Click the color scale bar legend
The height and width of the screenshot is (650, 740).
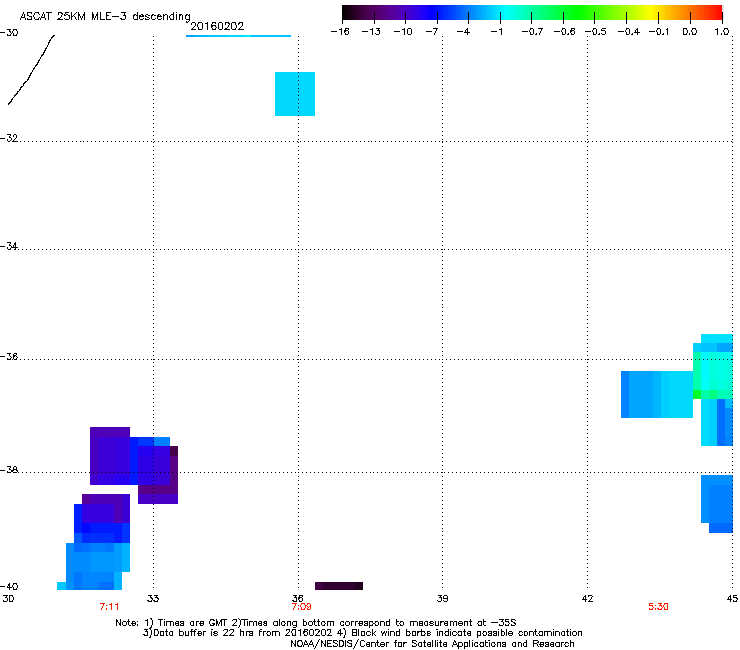[532, 13]
